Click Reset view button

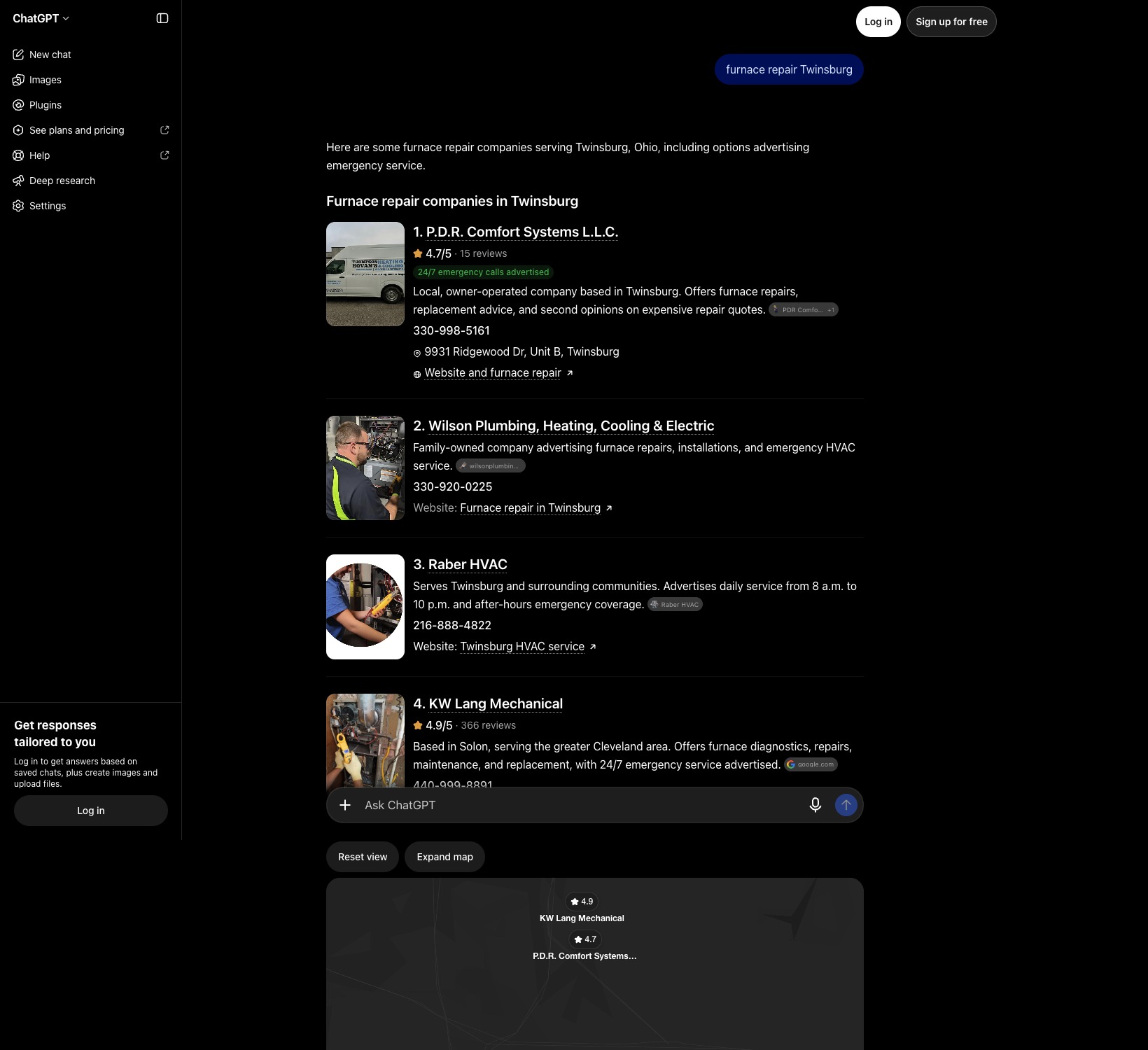(363, 857)
